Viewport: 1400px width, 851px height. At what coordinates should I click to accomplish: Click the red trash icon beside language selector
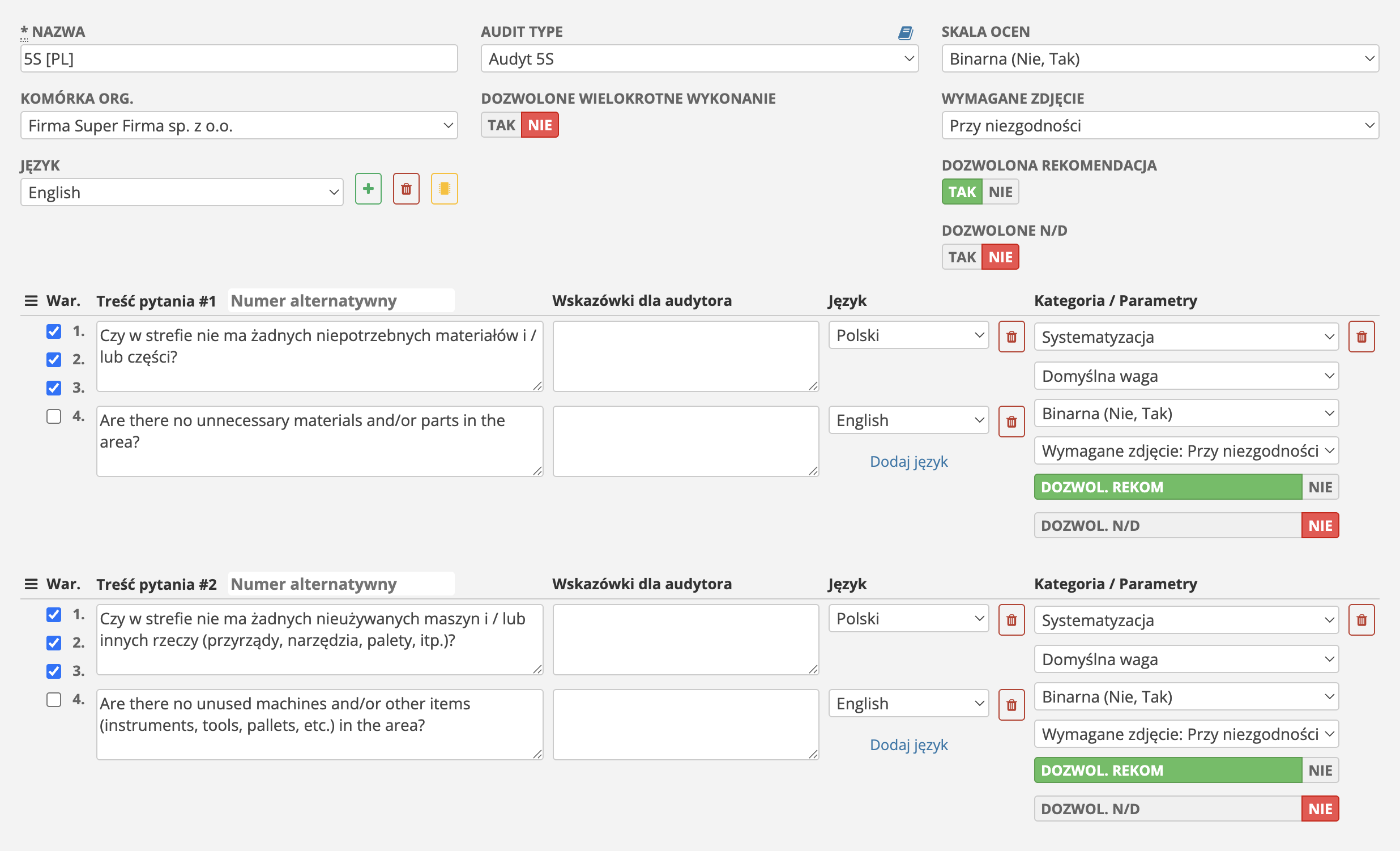[406, 189]
